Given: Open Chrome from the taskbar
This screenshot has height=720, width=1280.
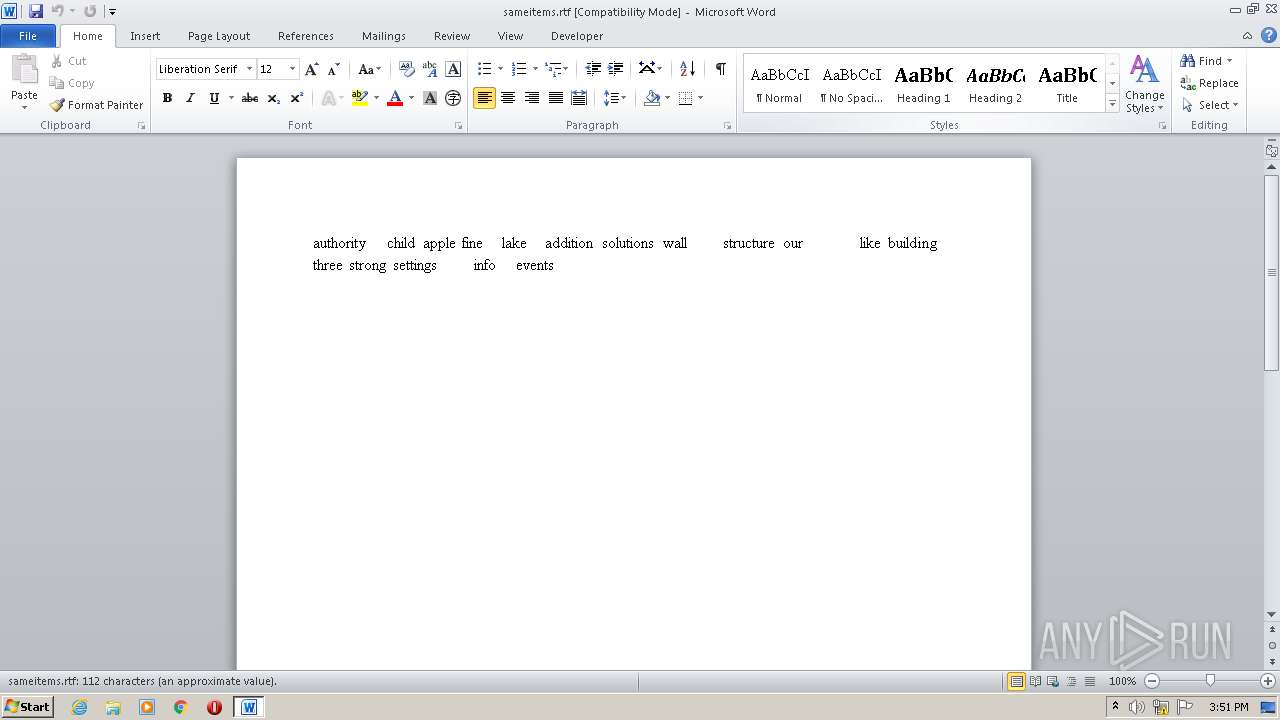Looking at the screenshot, I should 180,707.
